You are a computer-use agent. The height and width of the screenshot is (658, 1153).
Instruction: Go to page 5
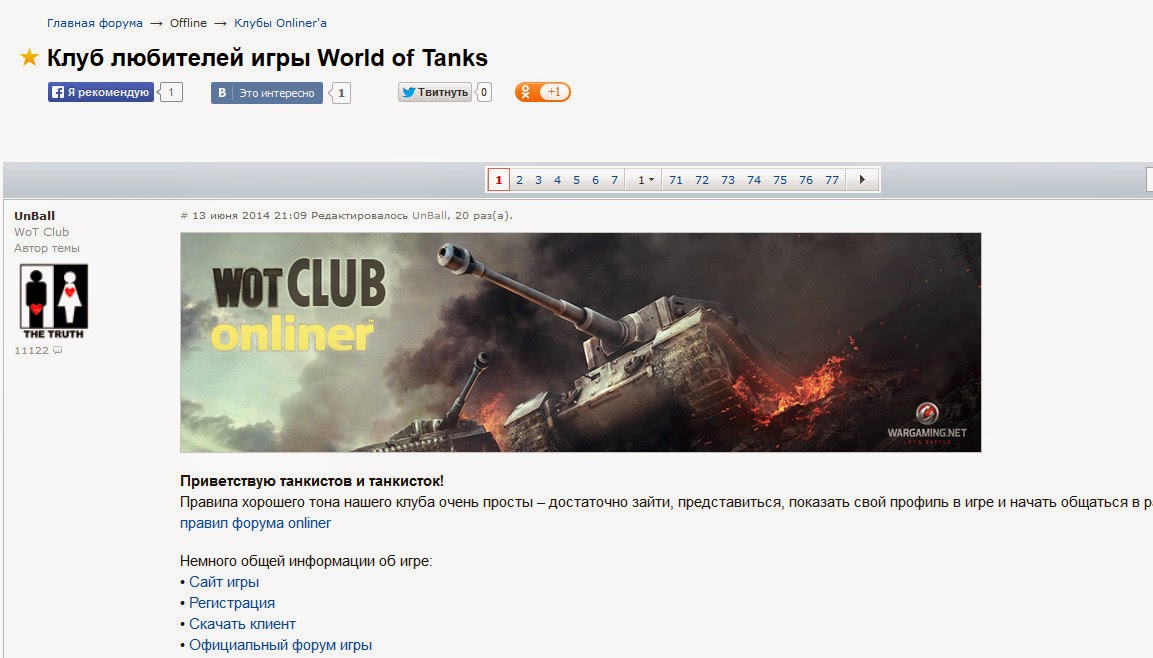(x=576, y=179)
